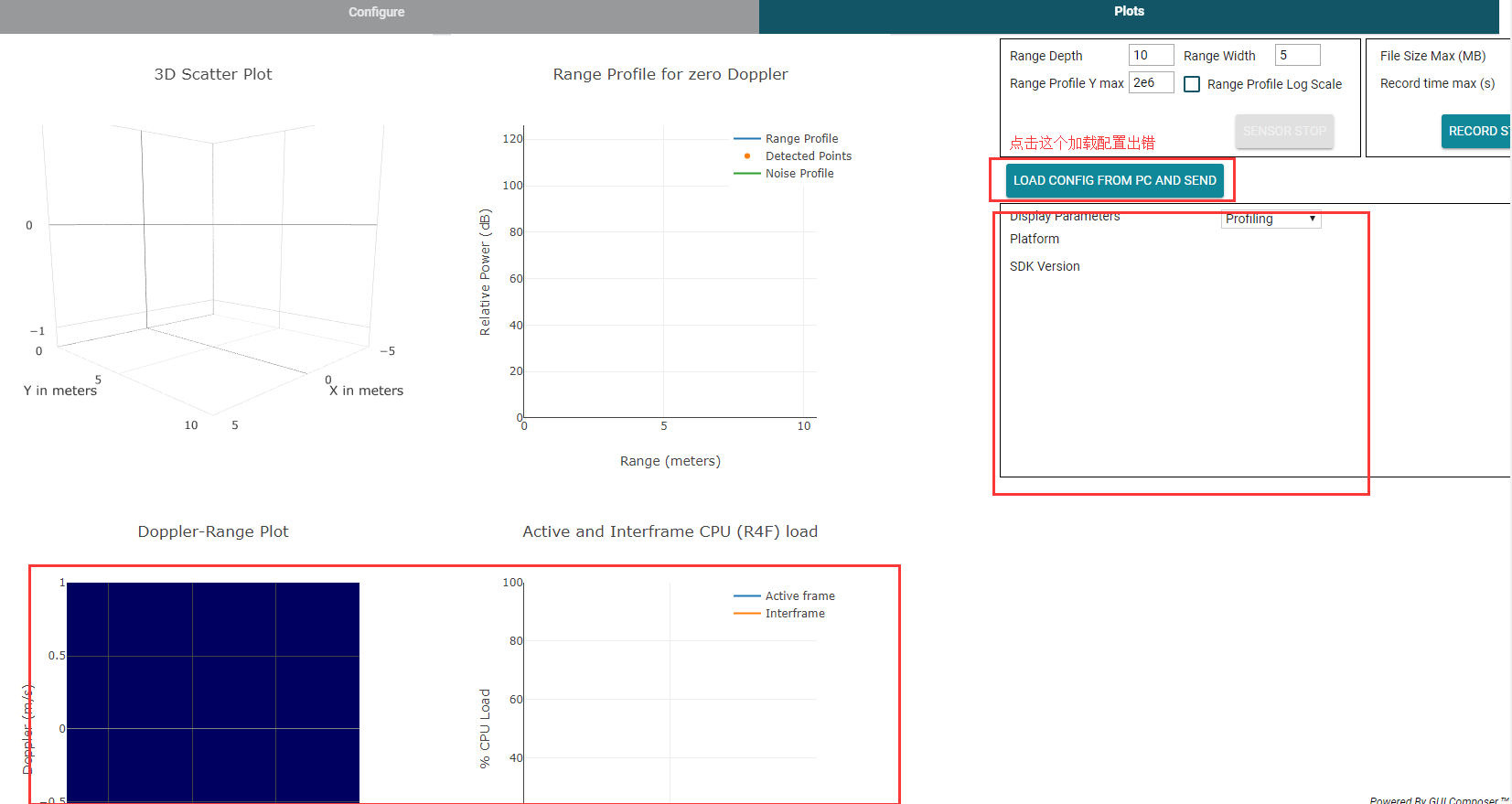
Task: Click the Range Width input field
Action: pyautogui.click(x=1297, y=55)
